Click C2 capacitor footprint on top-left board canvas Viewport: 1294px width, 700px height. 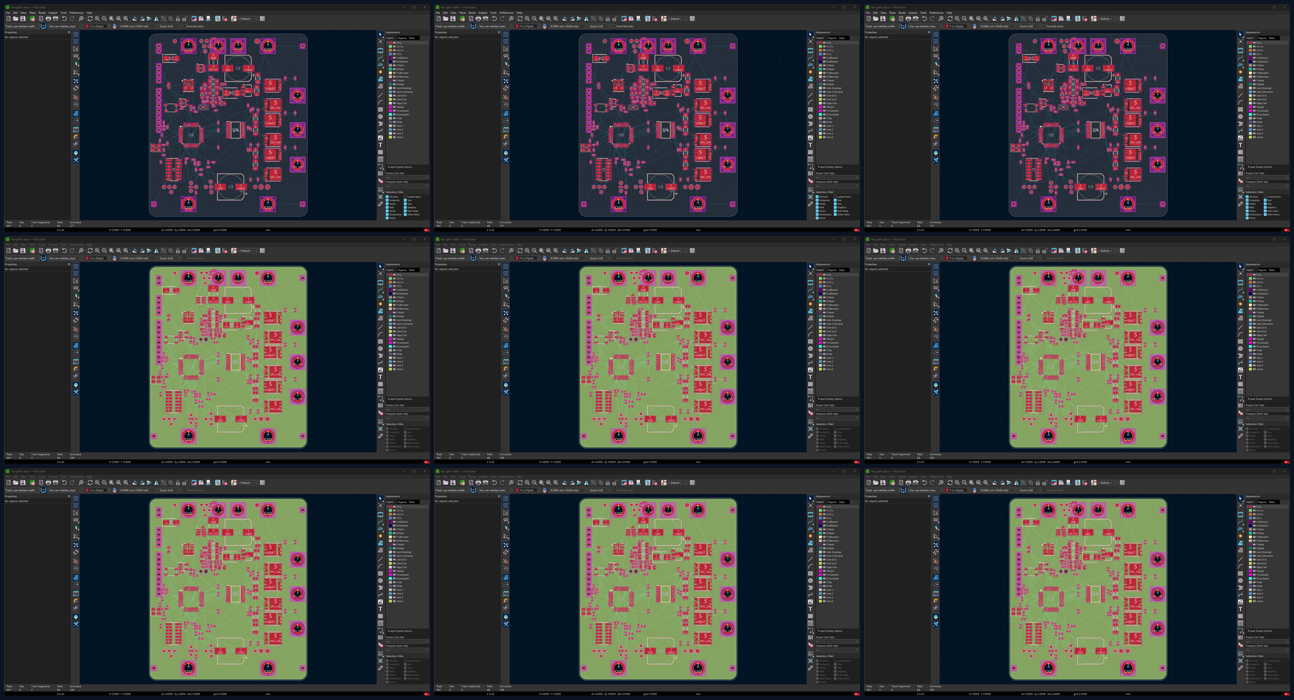click(238, 68)
